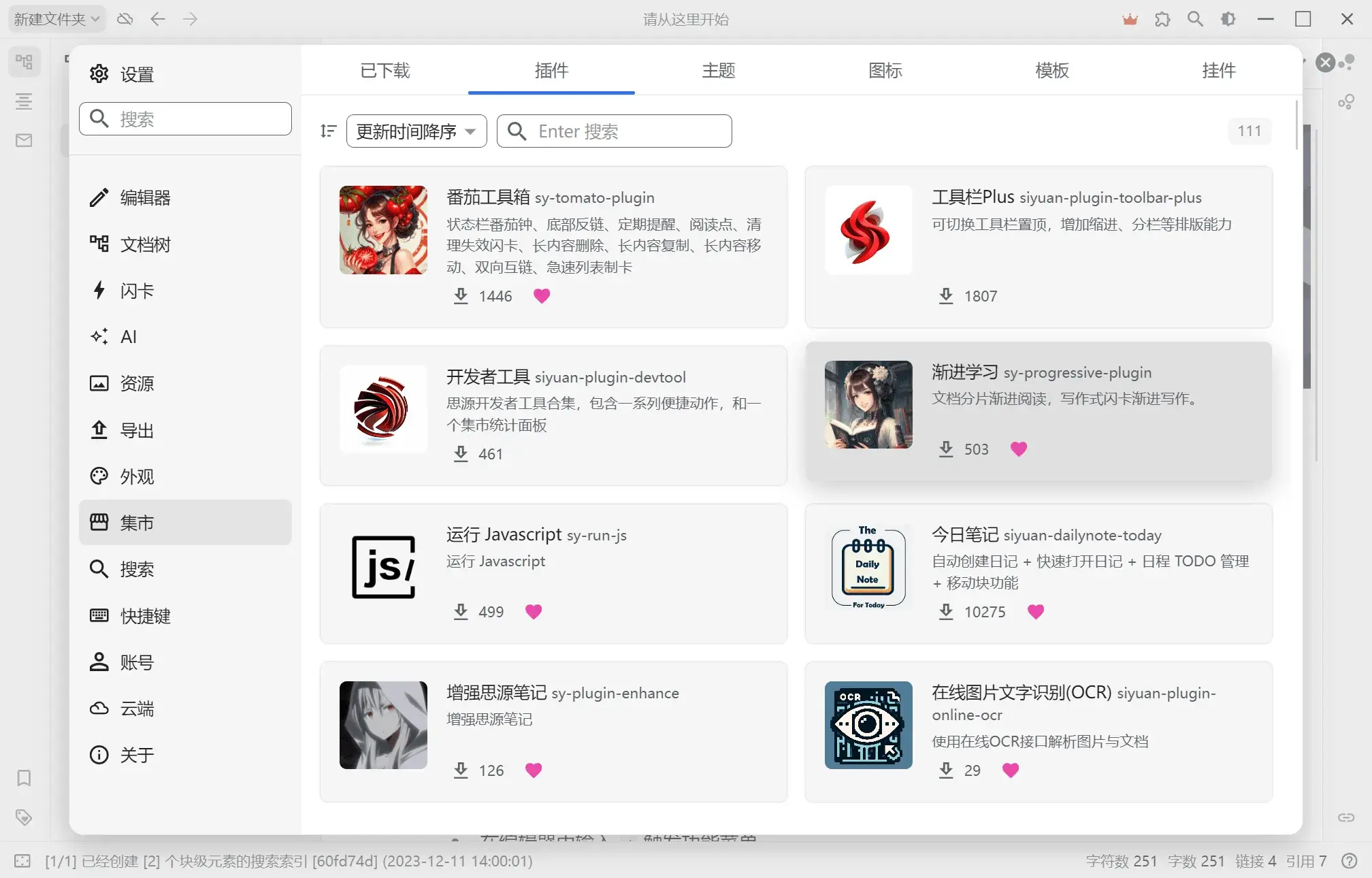Click sponsor heart for 增强思源笔记
The width and height of the screenshot is (1372, 878).
pyautogui.click(x=534, y=770)
